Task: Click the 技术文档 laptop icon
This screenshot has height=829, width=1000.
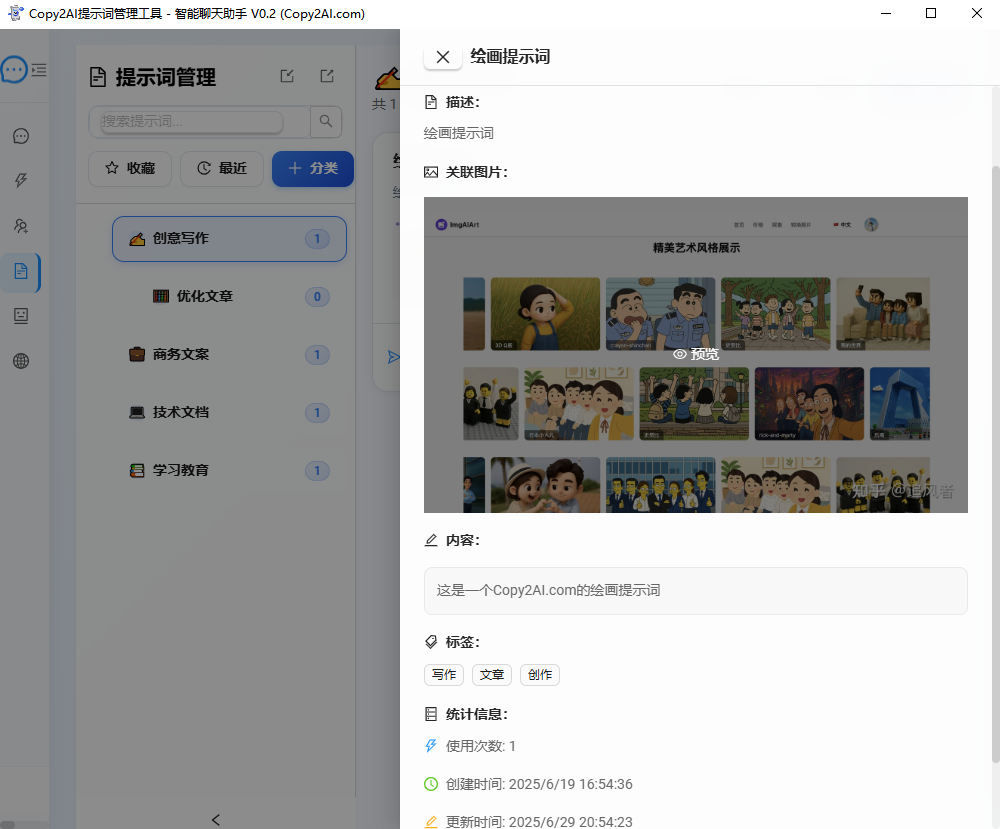Action: [x=137, y=413]
